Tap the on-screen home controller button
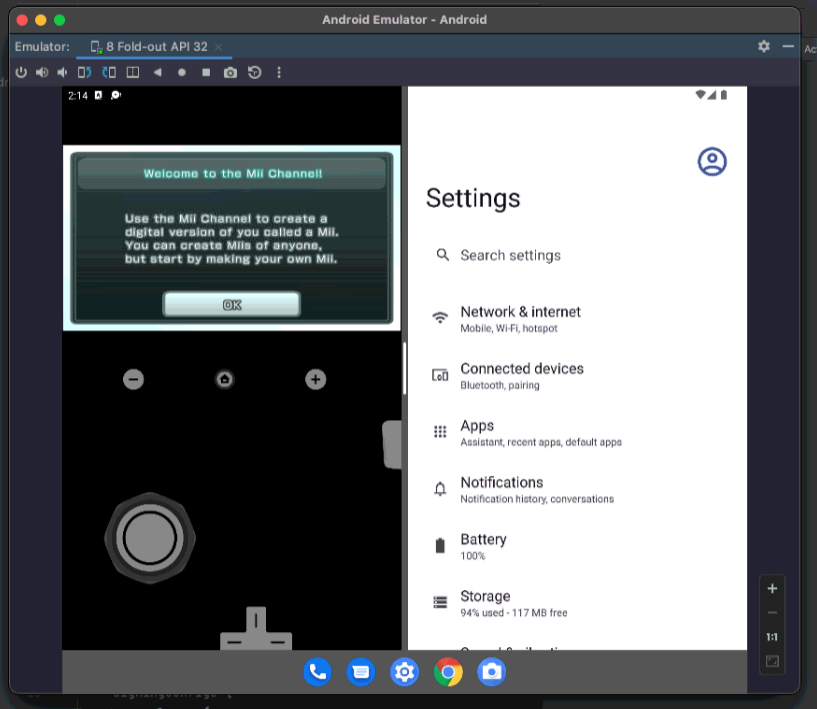The image size is (817, 709). click(x=225, y=379)
